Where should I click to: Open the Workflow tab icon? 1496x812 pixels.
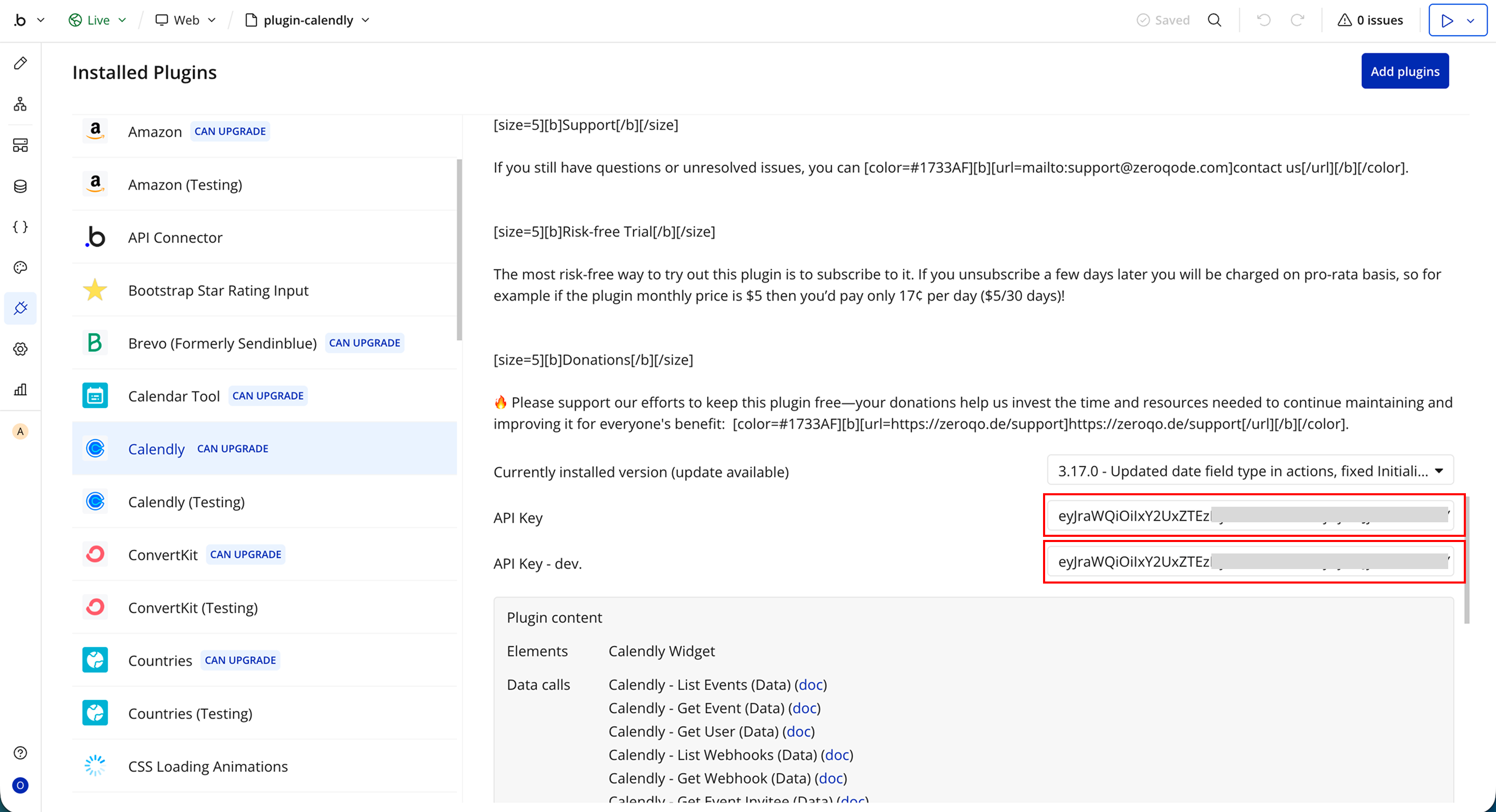click(20, 104)
